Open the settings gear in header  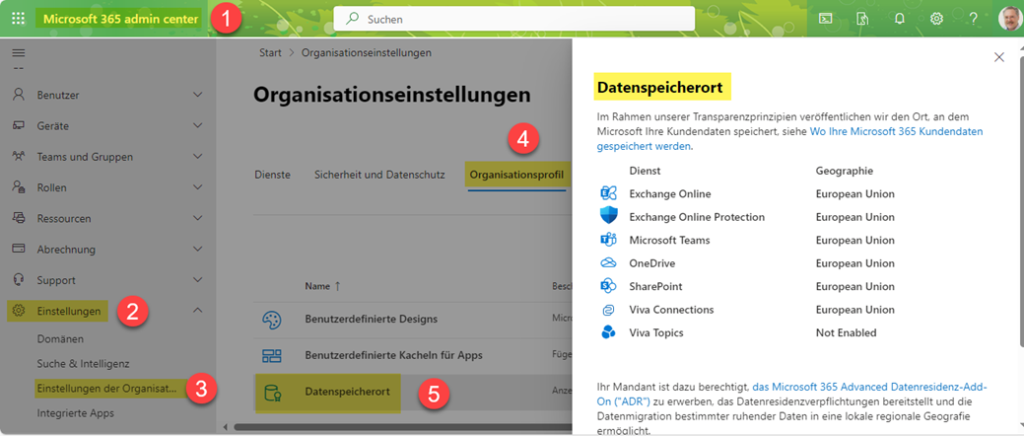coord(936,19)
